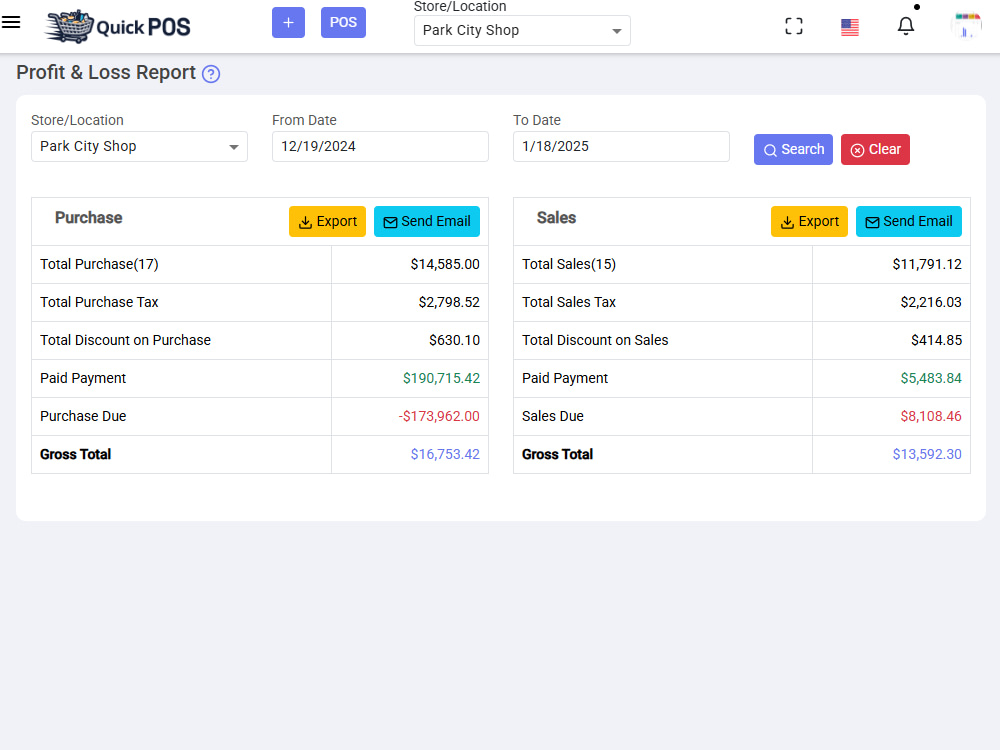Select the Total Sales Tax value $2,216.03
Screen dimensions: 1000x750
pyautogui.click(x=931, y=302)
